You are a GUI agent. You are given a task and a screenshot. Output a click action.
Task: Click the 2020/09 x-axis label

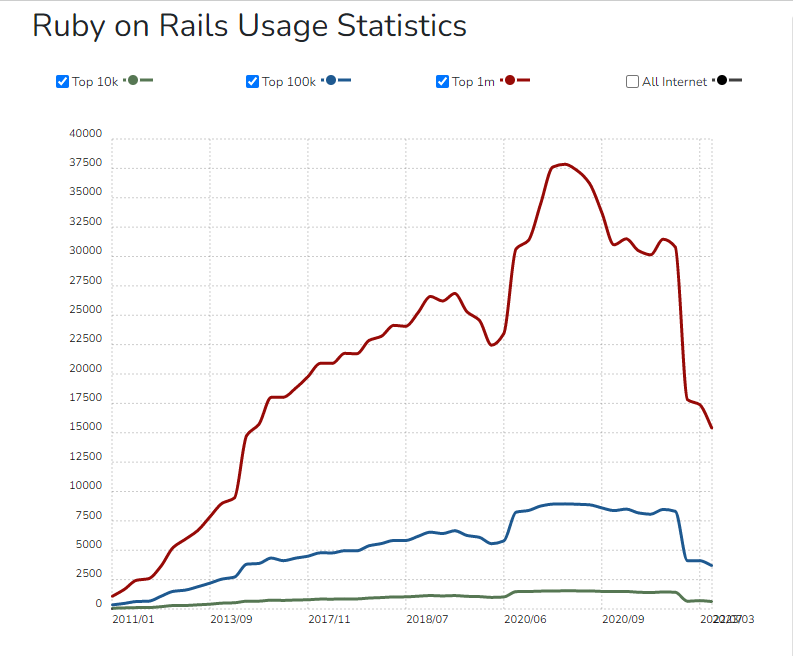point(623,620)
